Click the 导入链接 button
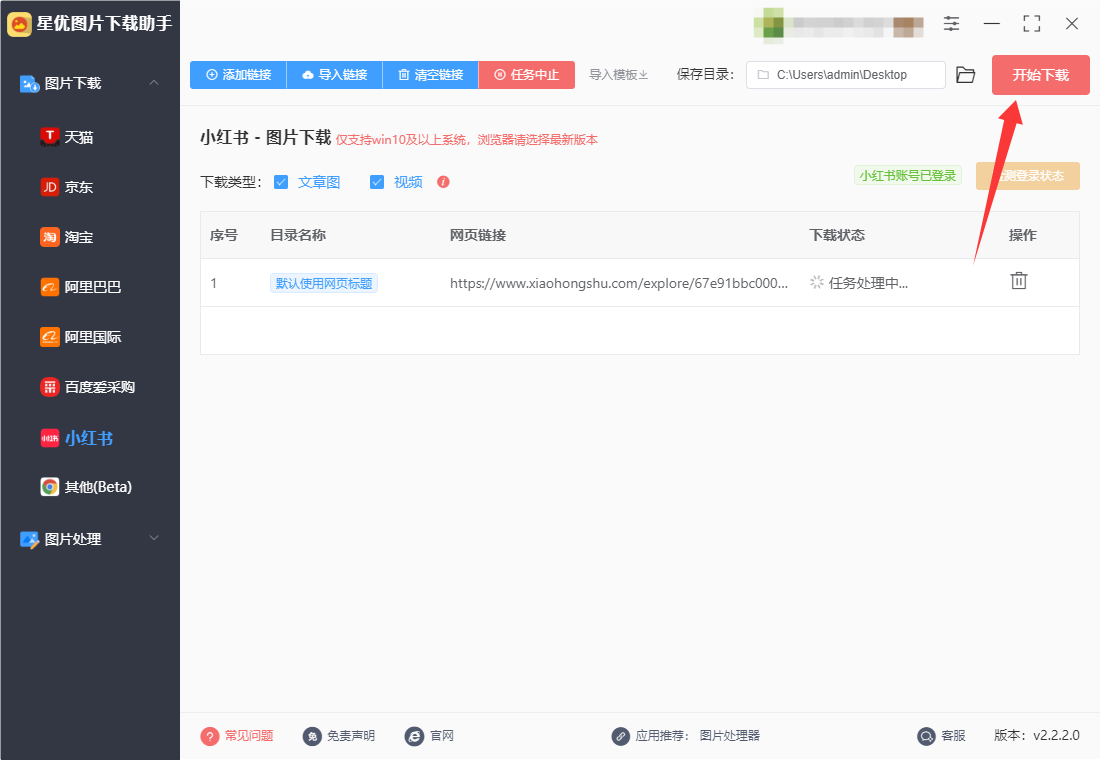 click(335, 74)
